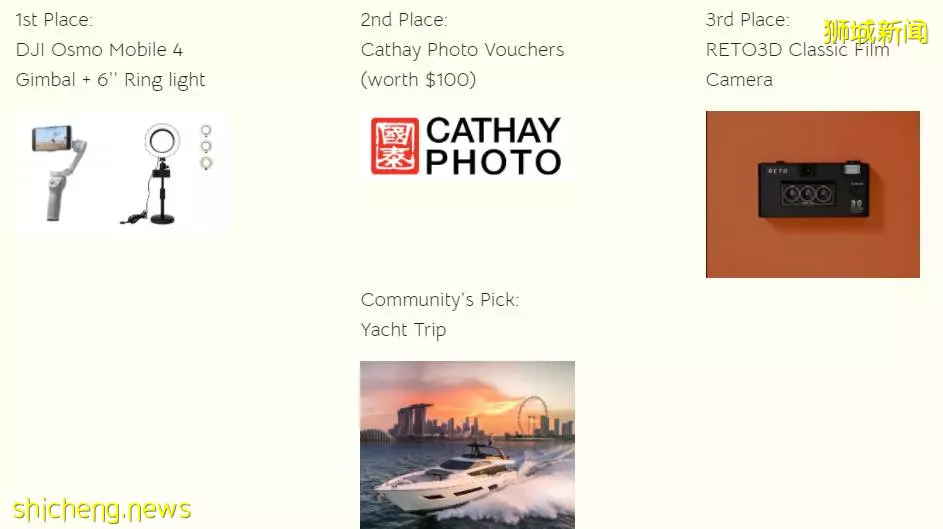Viewport: 943px width, 529px height.
Task: Click the red Cathay Photo seal logo
Action: [395, 146]
